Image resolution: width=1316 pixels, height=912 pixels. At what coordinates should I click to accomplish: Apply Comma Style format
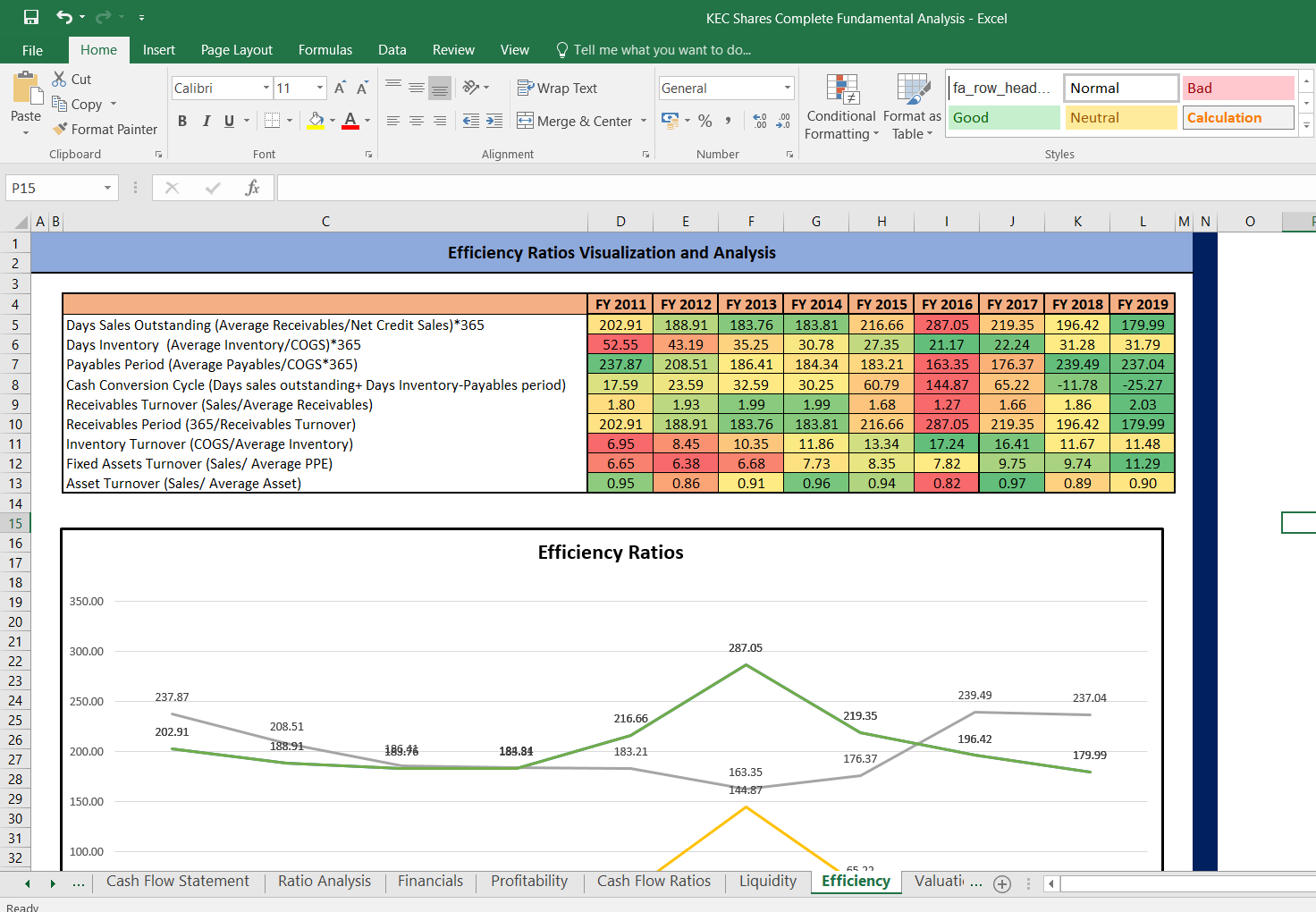point(729,121)
